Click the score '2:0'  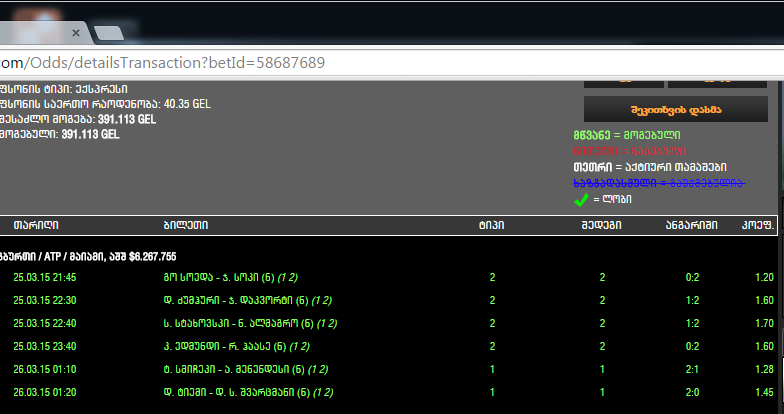click(692, 392)
